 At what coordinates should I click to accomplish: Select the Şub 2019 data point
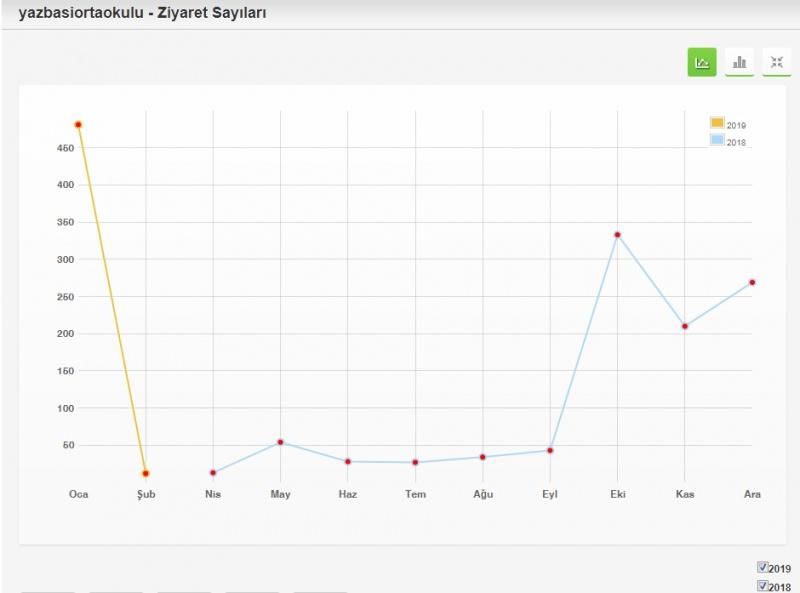[x=146, y=473]
